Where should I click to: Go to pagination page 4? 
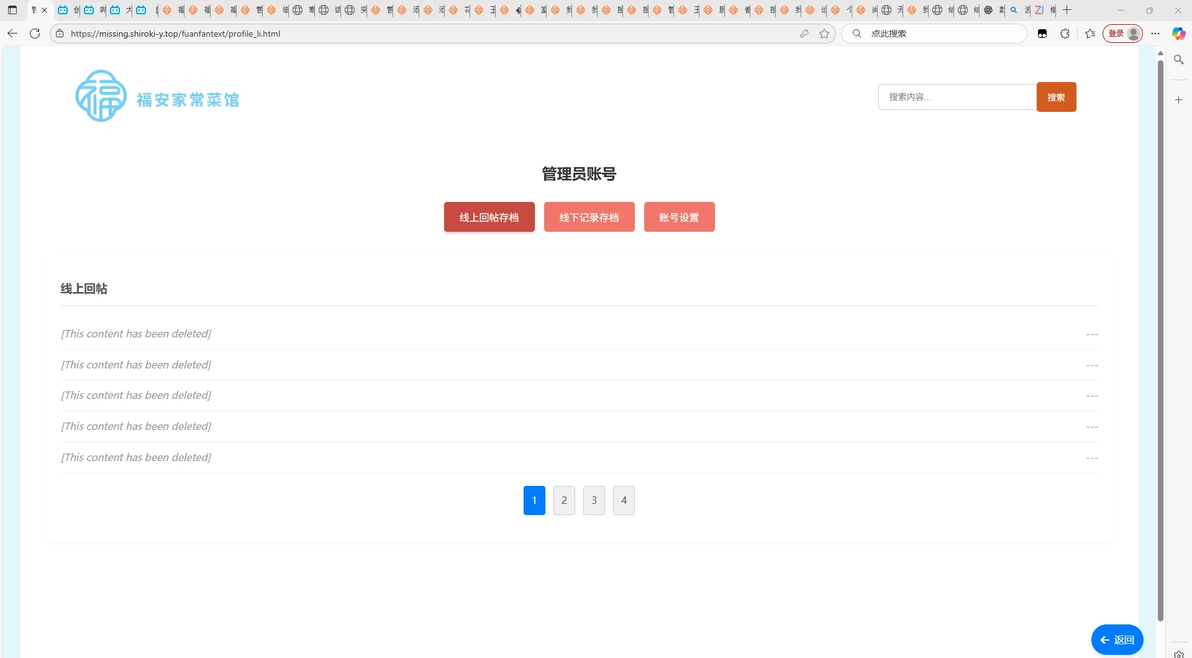coord(623,500)
